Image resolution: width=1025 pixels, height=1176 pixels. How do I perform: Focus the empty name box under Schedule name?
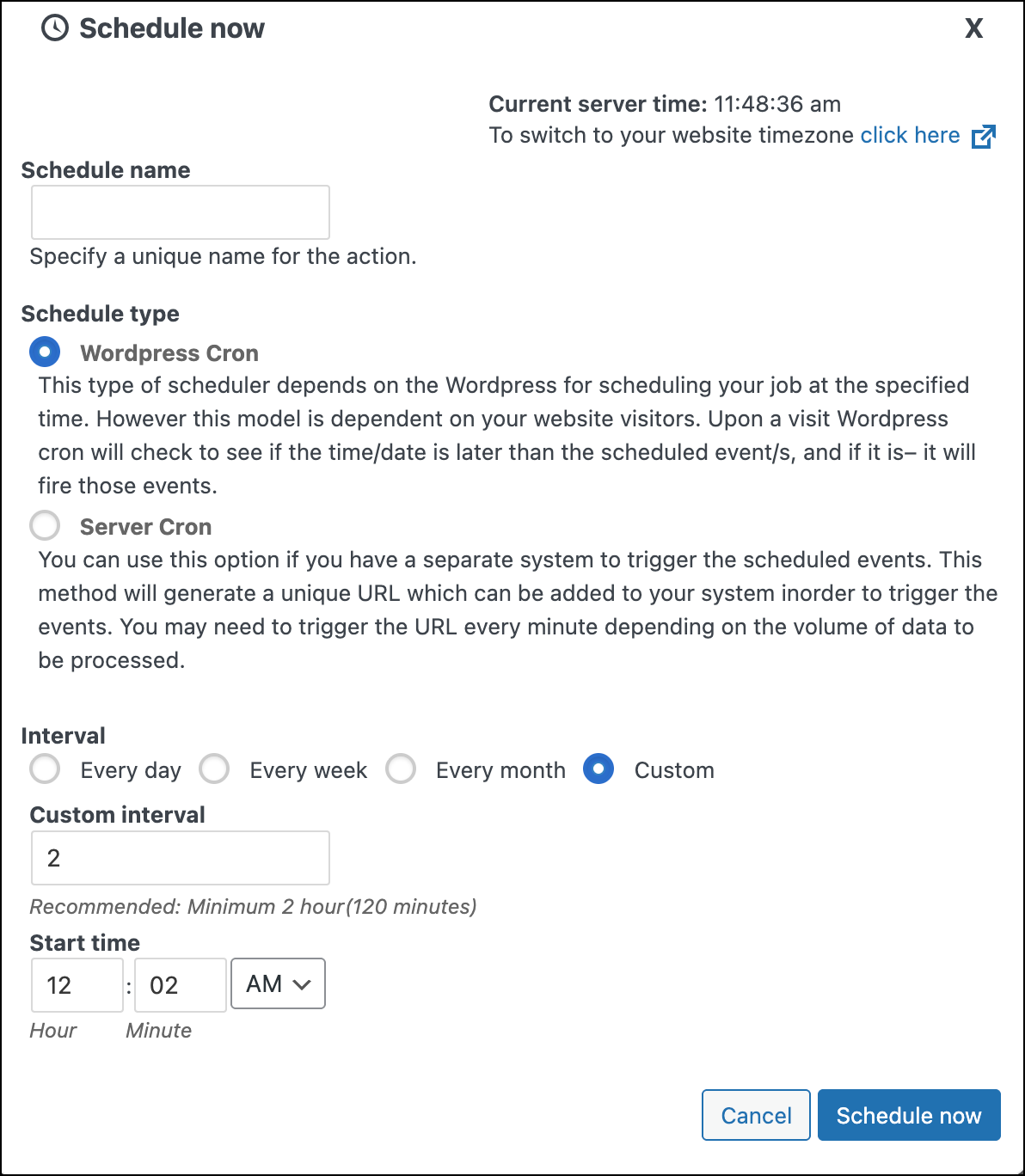coord(180,211)
